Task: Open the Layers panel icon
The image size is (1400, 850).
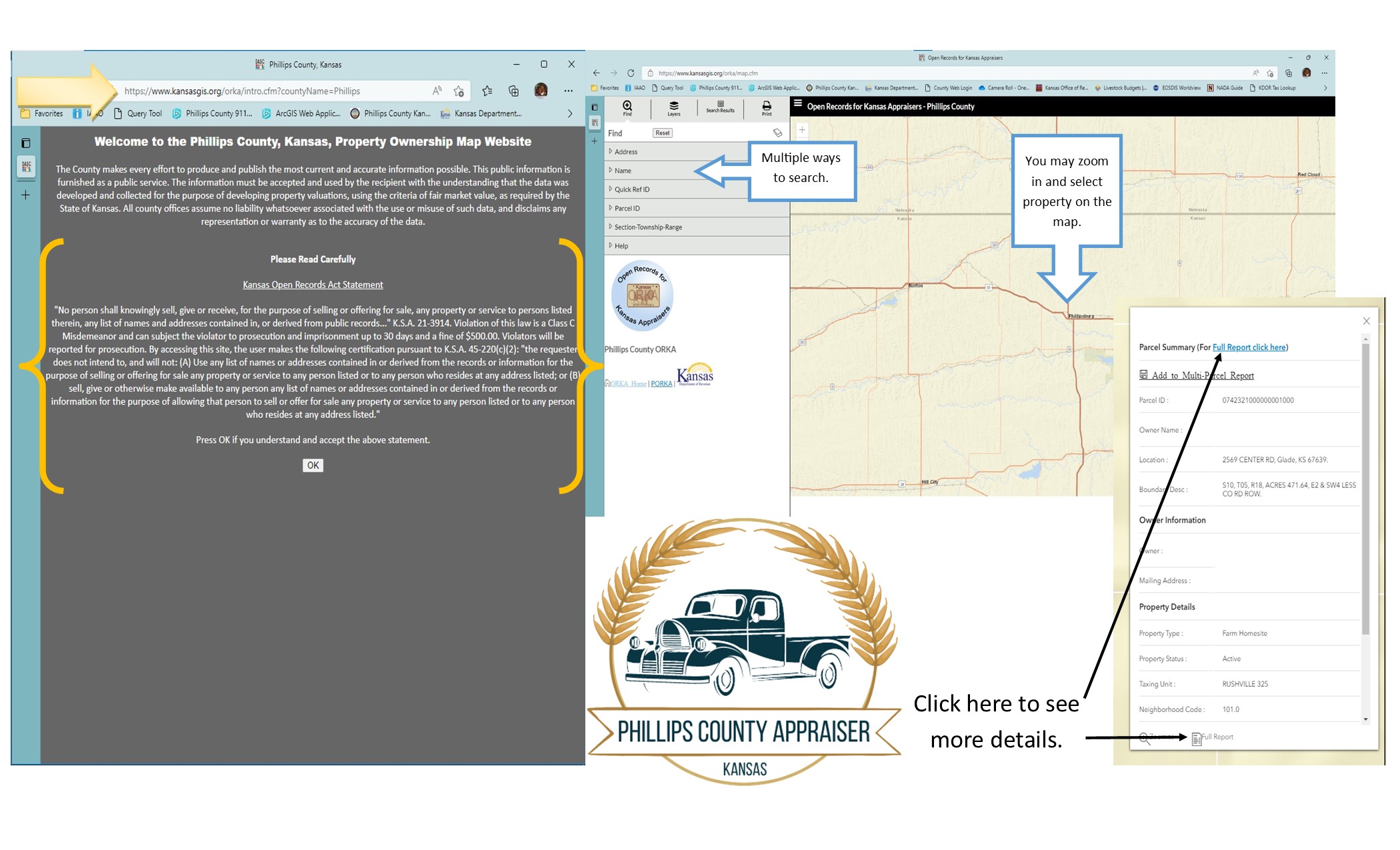Action: pos(674,108)
